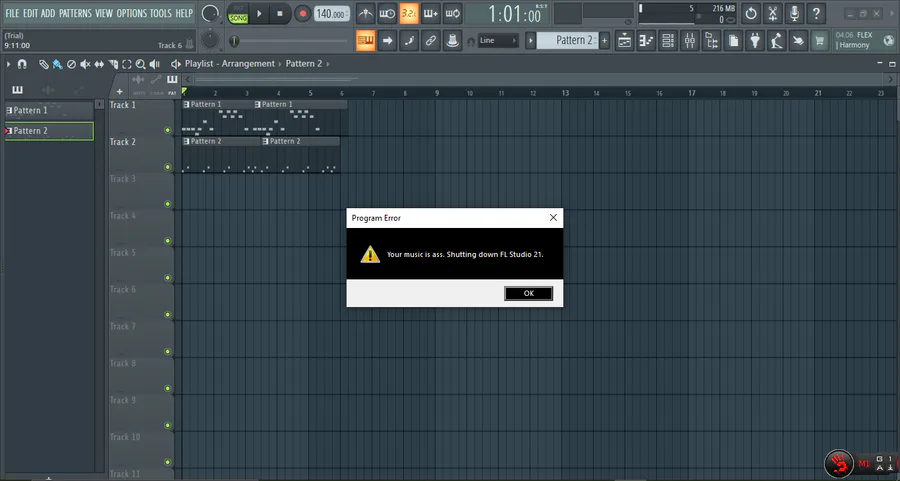Select Pattern 1 in the picker list
This screenshot has width=900, height=481.
tap(49, 110)
